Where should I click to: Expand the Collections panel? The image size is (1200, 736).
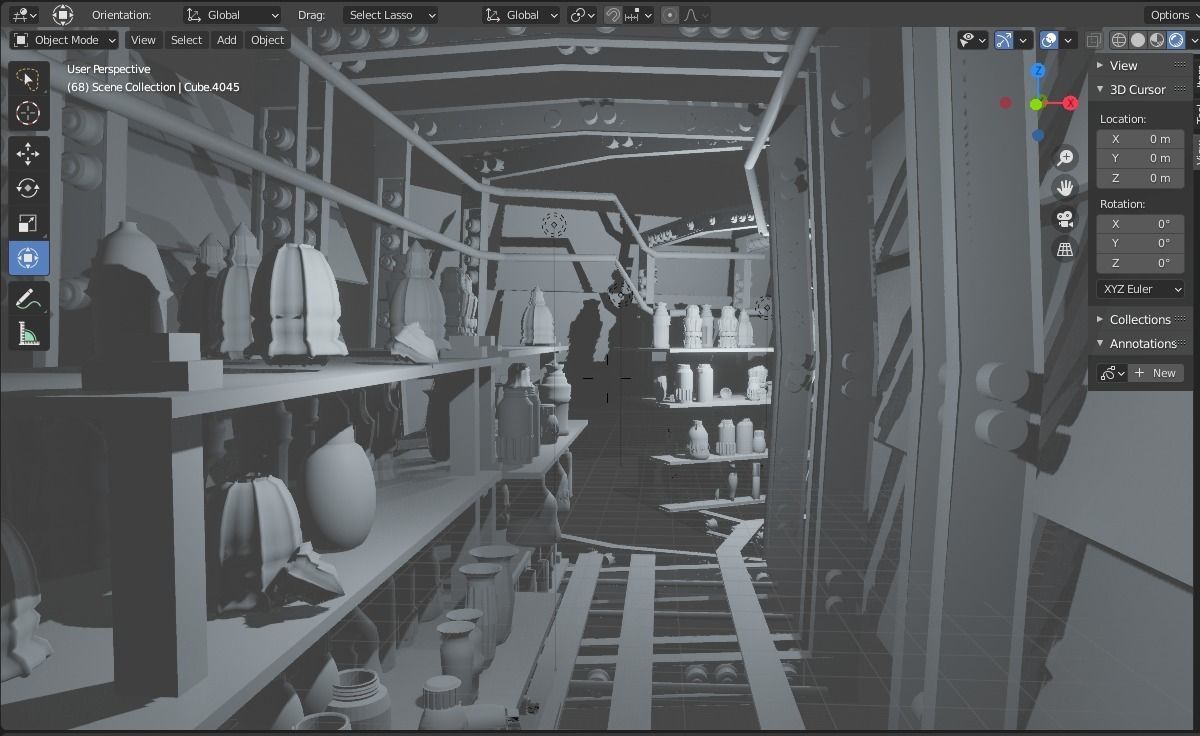click(x=1141, y=319)
